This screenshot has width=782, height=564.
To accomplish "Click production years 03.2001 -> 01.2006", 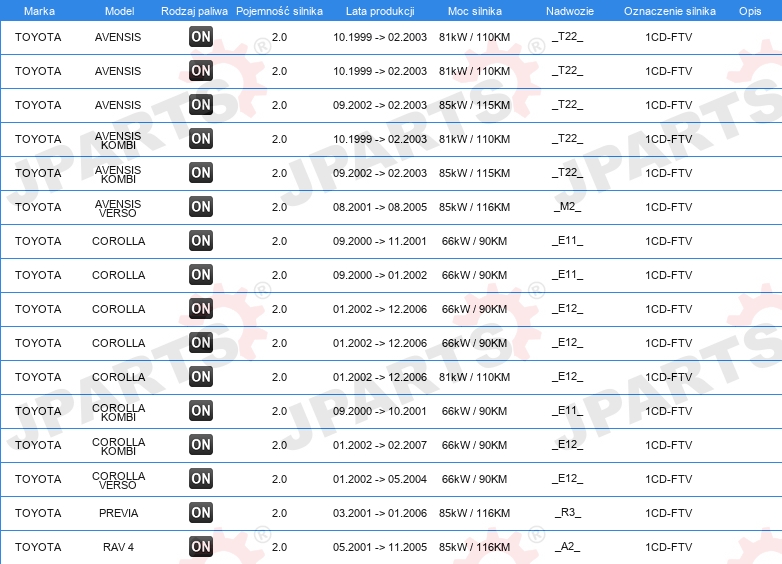I will [380, 513].
